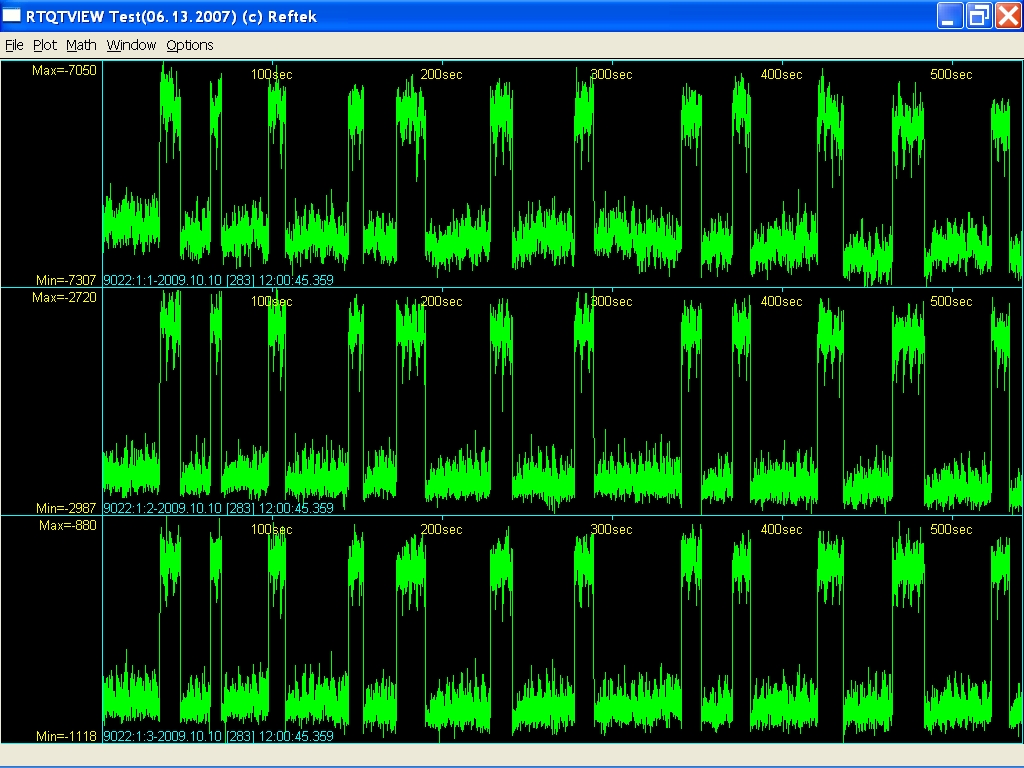Click the 200sec marker in channel 9022:1:2 plot
Image resolution: width=1024 pixels, height=768 pixels.
point(441,302)
